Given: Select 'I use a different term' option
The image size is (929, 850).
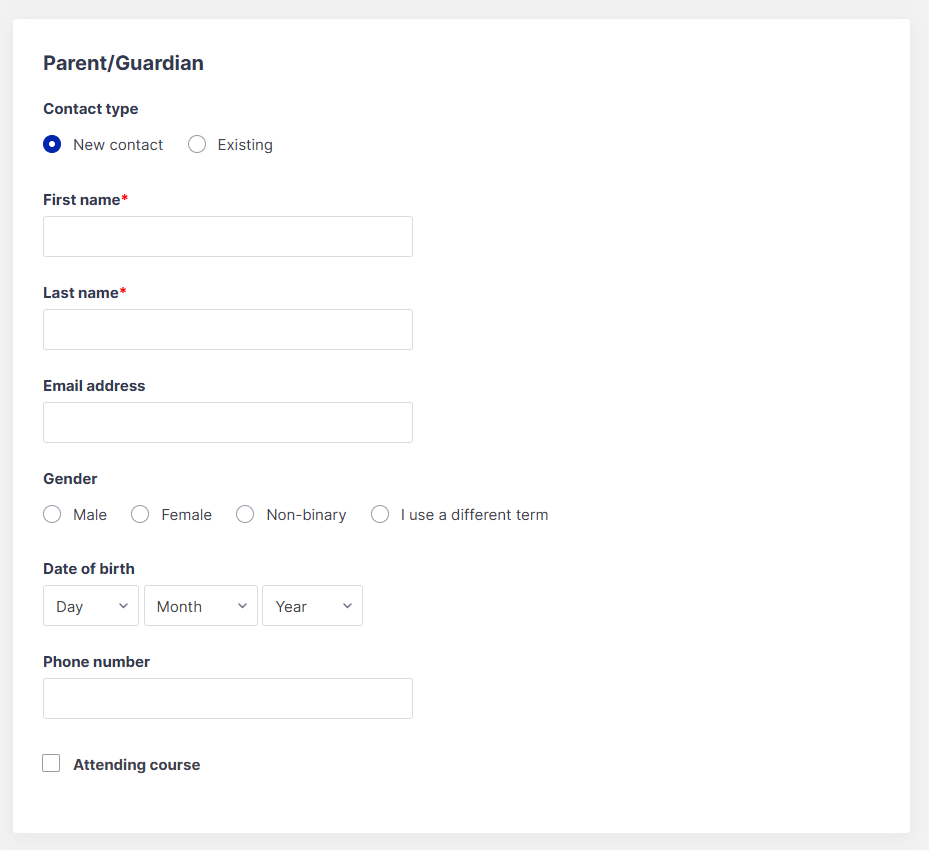Looking at the screenshot, I should pyautogui.click(x=380, y=514).
